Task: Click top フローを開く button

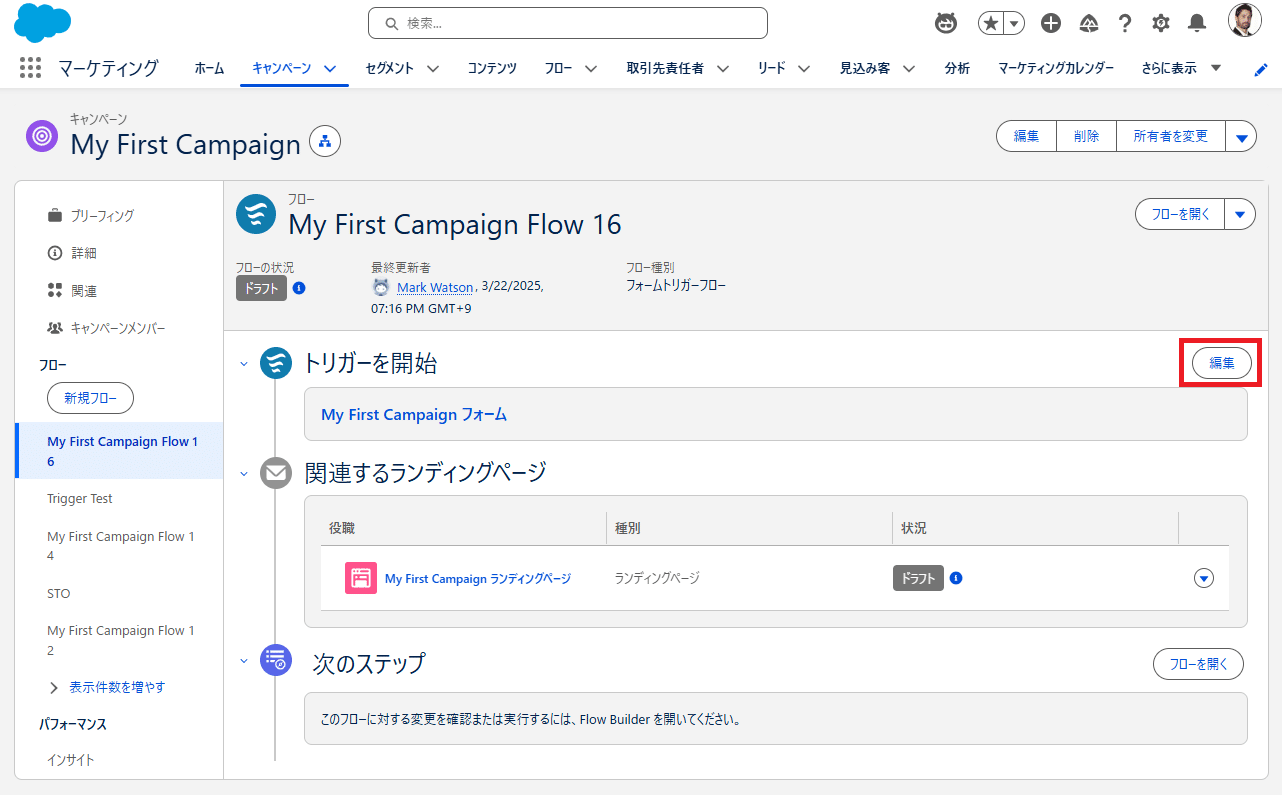Action: click(1180, 214)
